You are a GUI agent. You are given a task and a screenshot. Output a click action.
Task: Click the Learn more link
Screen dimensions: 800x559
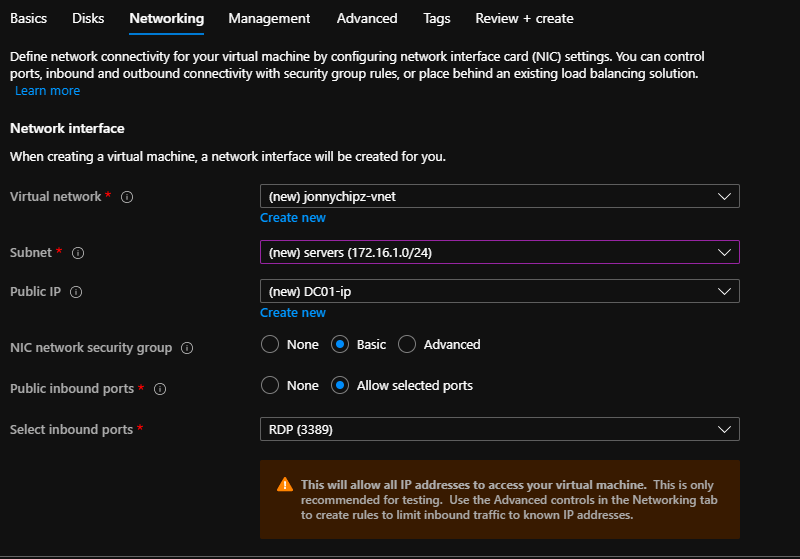[x=47, y=91]
